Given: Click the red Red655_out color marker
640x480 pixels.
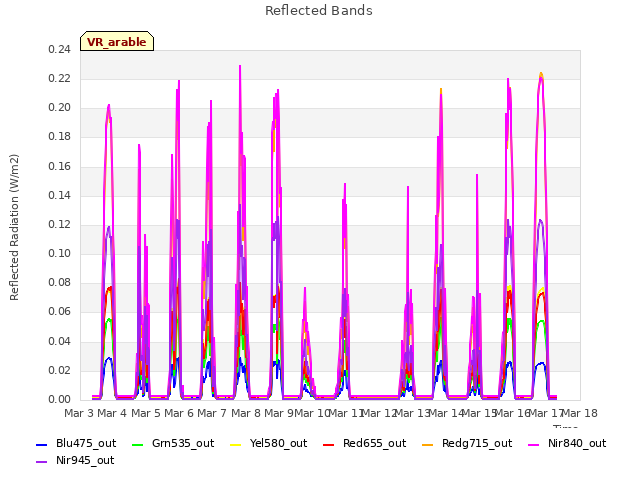Looking at the screenshot, I should click(329, 444).
